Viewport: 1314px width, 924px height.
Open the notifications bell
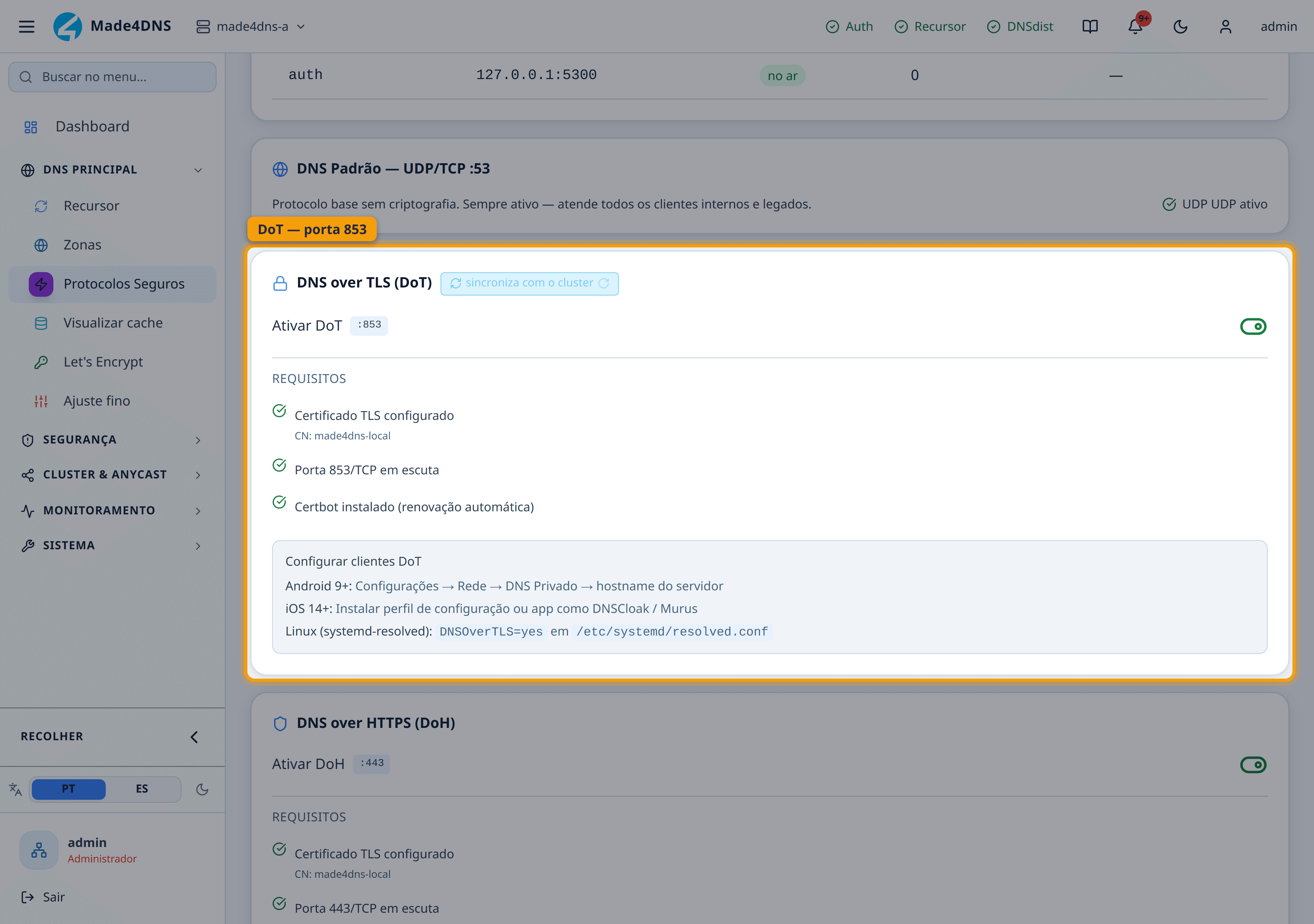point(1135,26)
